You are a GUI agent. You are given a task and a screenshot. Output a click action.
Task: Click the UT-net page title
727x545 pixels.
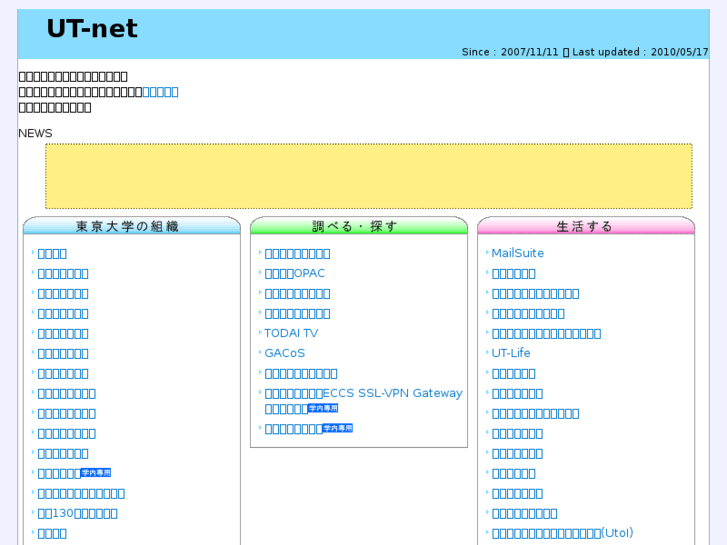92,29
